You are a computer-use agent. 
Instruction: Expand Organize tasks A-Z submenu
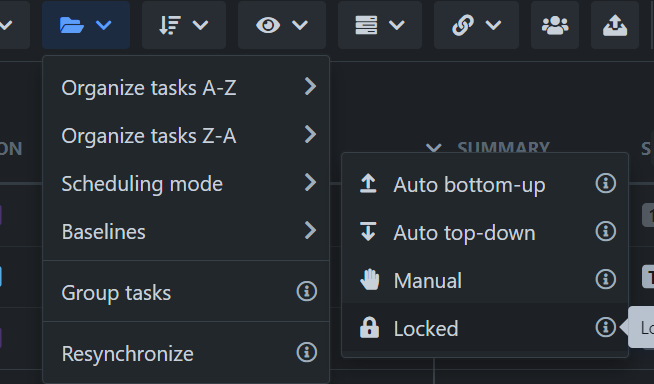pyautogui.click(x=186, y=88)
